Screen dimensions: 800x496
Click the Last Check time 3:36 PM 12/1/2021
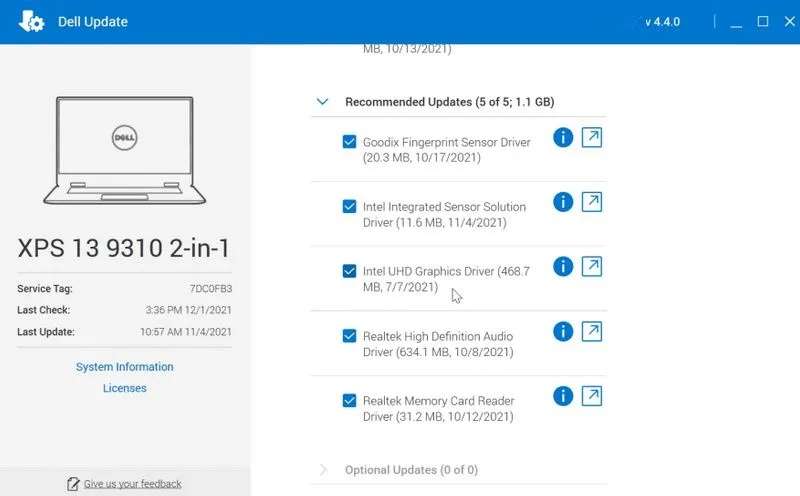[x=188, y=310]
